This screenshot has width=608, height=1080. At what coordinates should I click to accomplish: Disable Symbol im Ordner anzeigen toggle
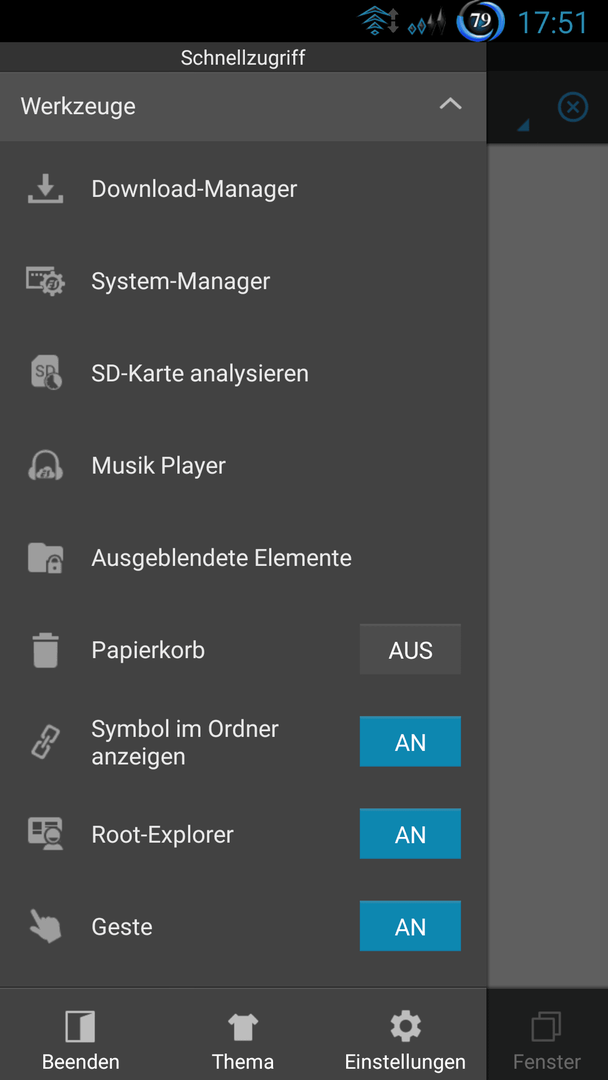410,742
